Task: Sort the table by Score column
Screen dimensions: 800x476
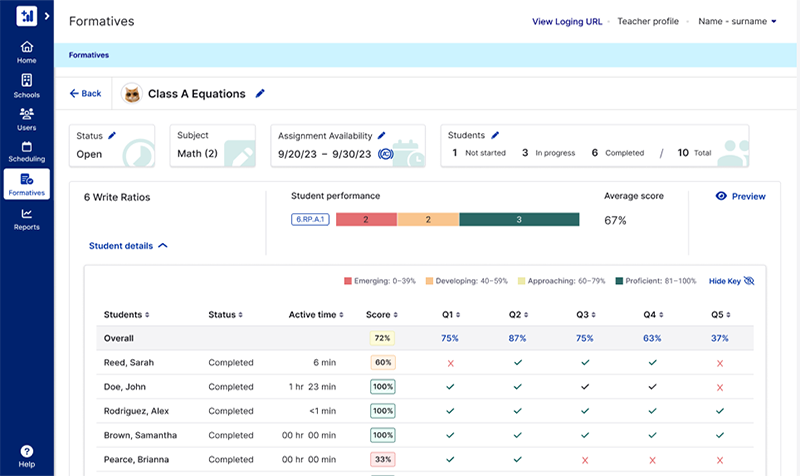Action: [381, 315]
